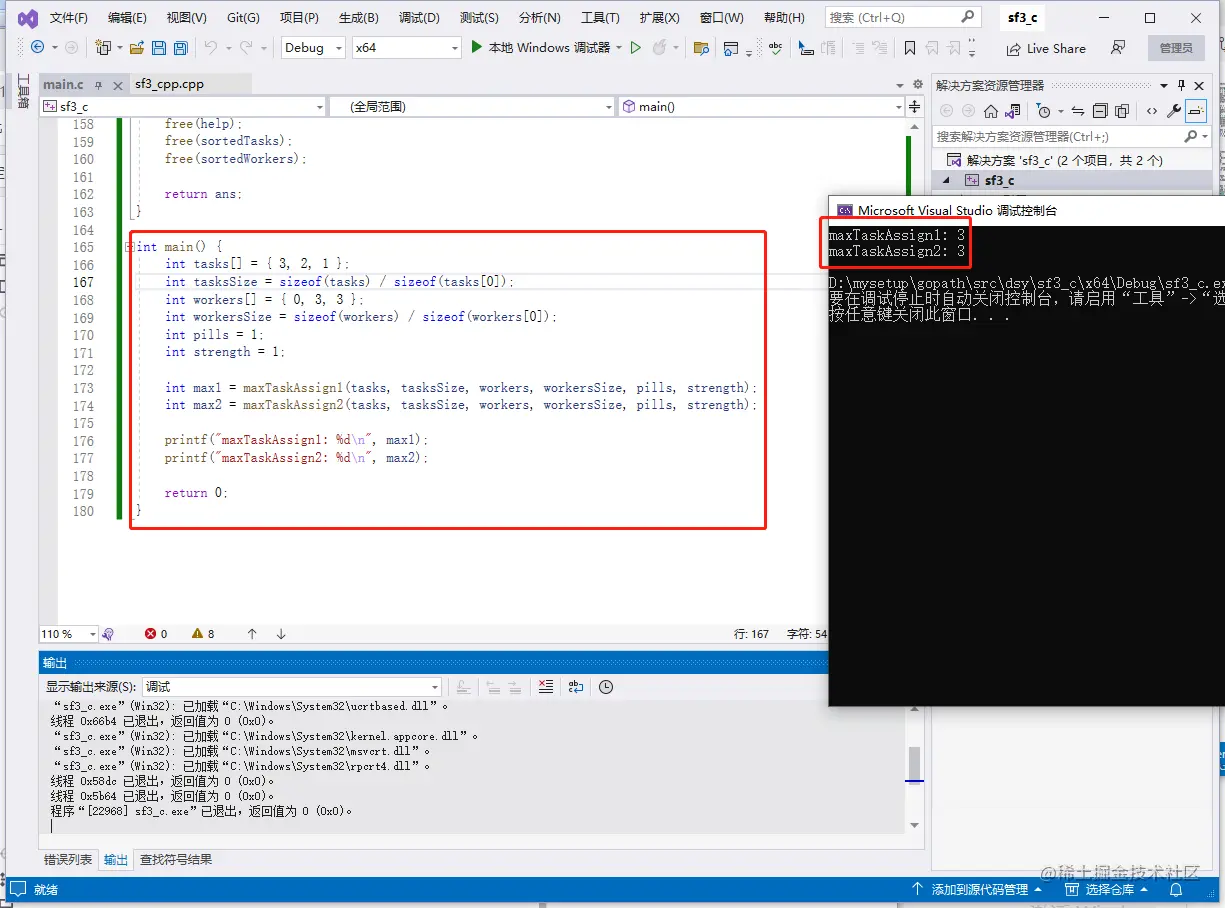Image resolution: width=1225 pixels, height=908 pixels.
Task: Click the Solution Explorer home icon
Action: tap(990, 111)
